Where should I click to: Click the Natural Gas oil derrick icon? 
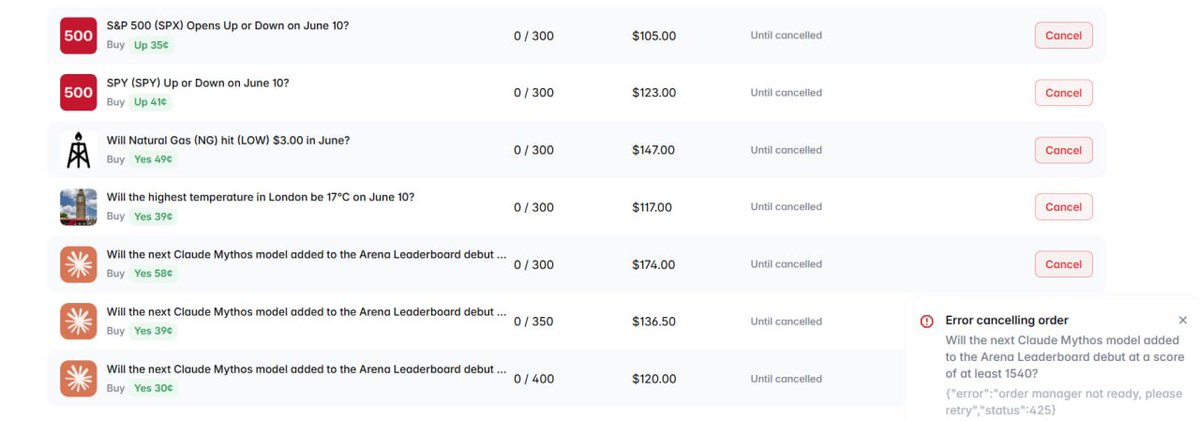coord(78,150)
